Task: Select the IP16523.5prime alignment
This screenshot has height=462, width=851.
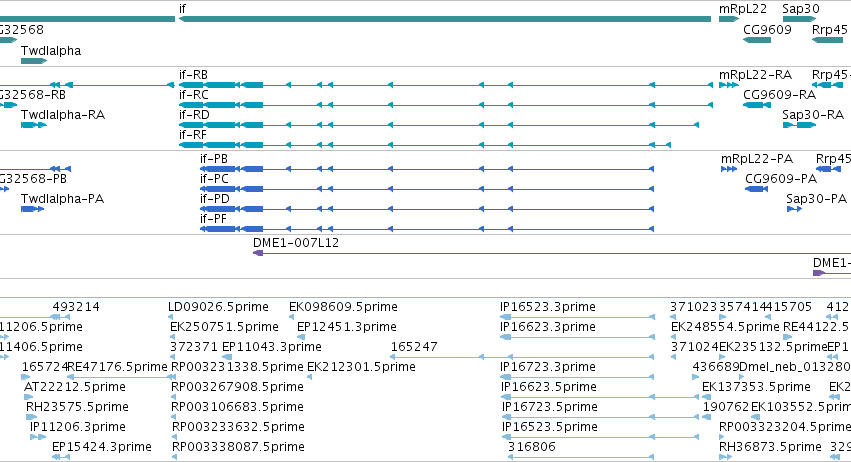Action: click(600, 438)
